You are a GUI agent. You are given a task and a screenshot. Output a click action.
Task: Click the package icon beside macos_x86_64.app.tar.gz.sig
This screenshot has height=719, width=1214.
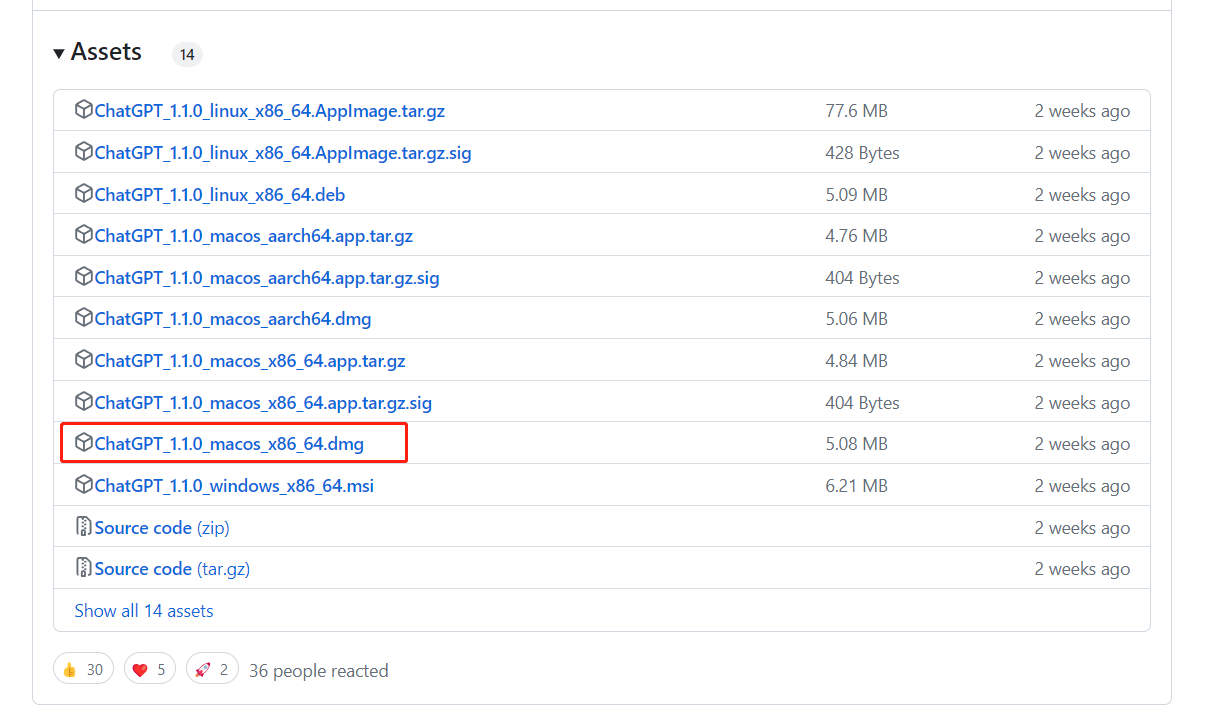point(84,402)
